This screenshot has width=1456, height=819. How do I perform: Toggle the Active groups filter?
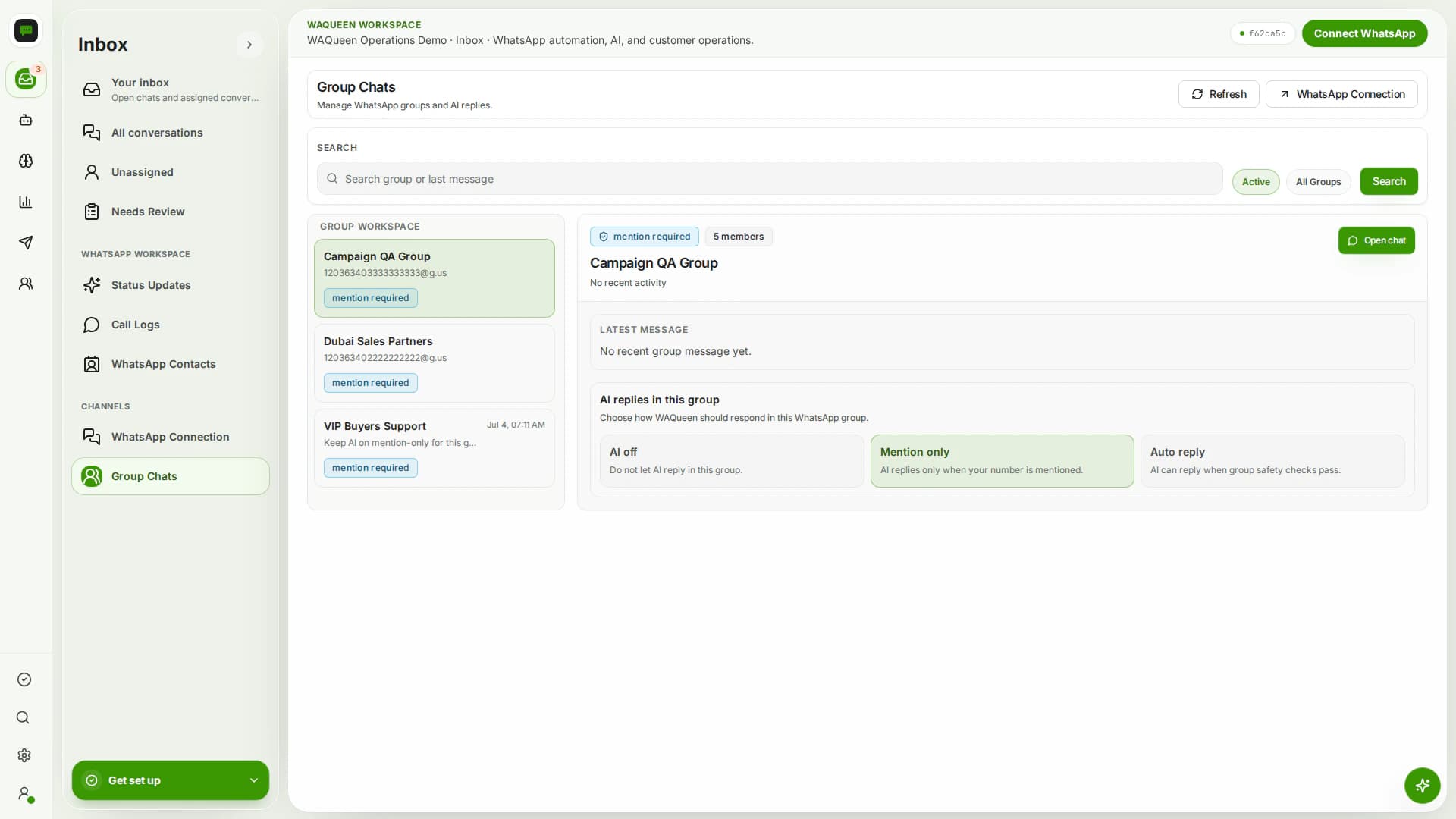[x=1256, y=182]
